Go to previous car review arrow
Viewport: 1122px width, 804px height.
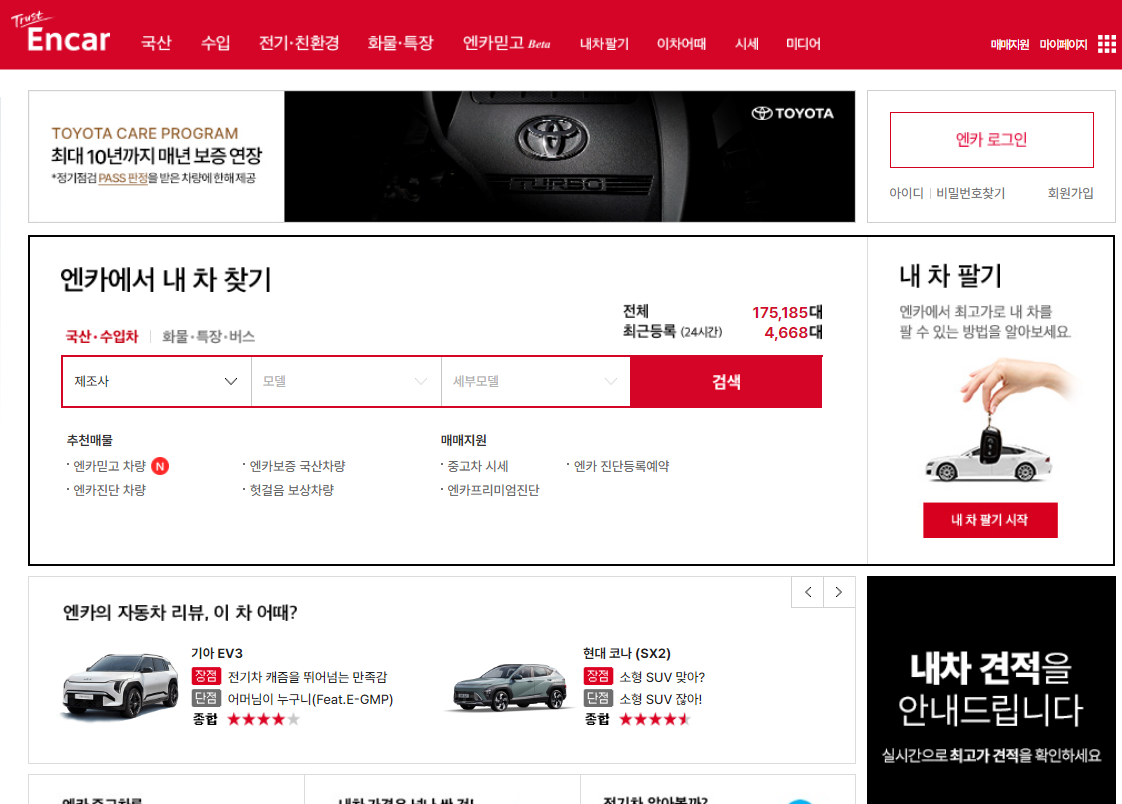tap(808, 592)
